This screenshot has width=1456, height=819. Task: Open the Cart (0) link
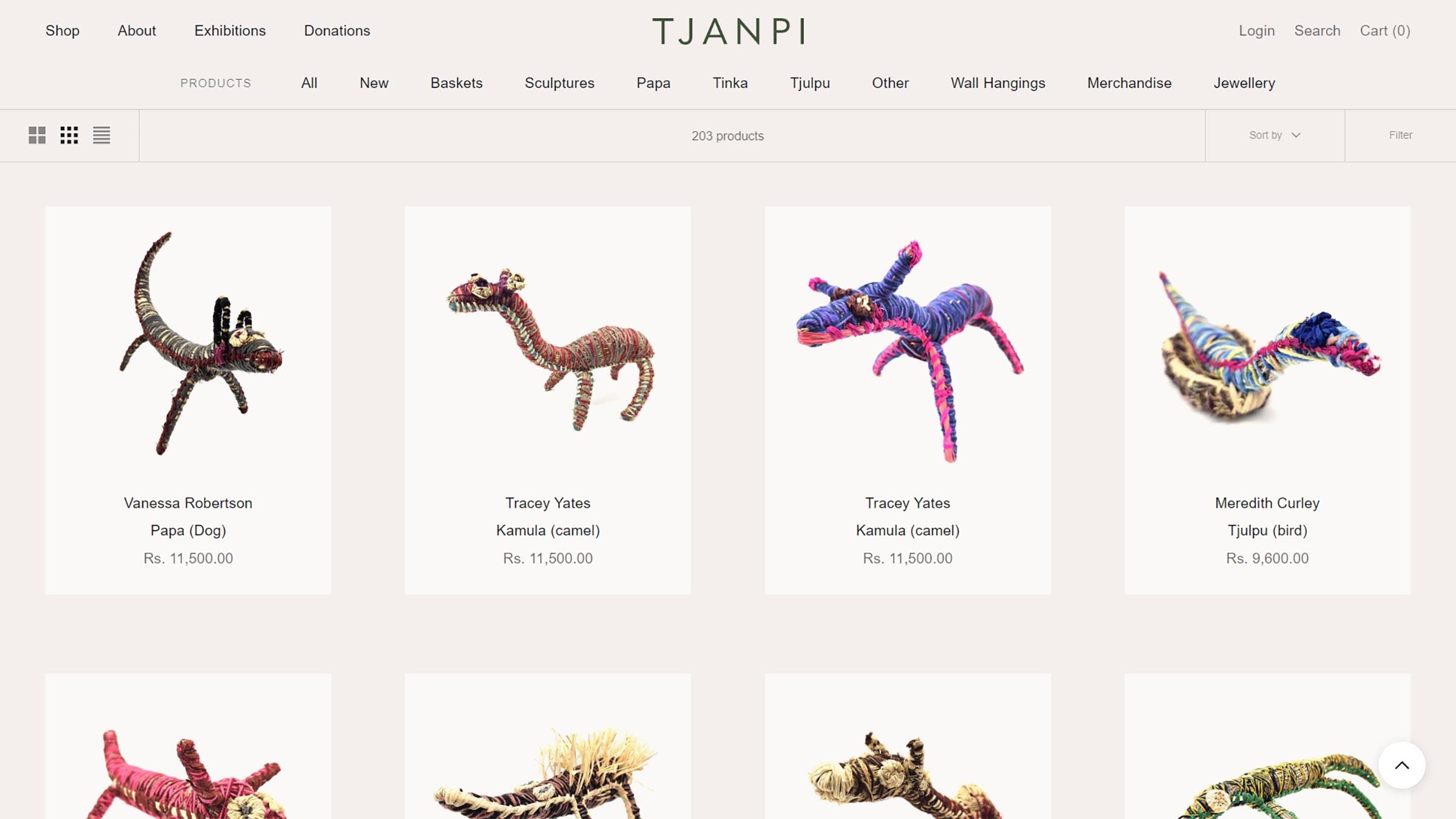[1385, 31]
